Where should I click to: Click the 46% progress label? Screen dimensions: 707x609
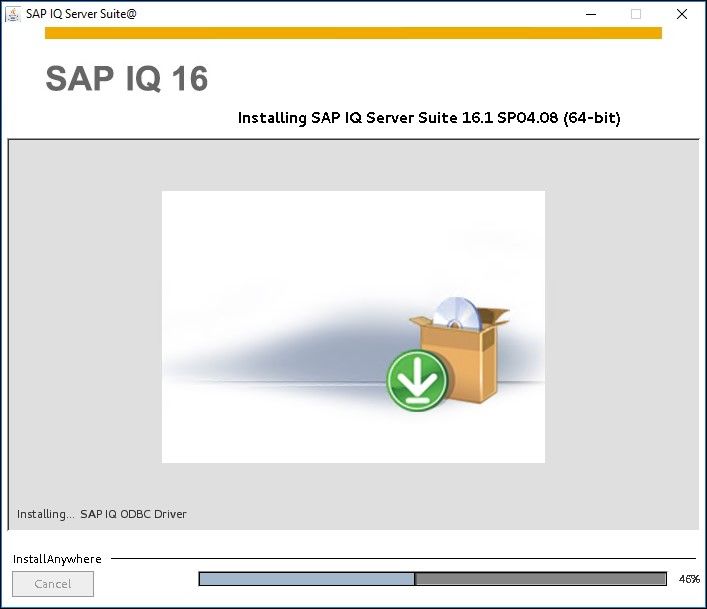[688, 579]
